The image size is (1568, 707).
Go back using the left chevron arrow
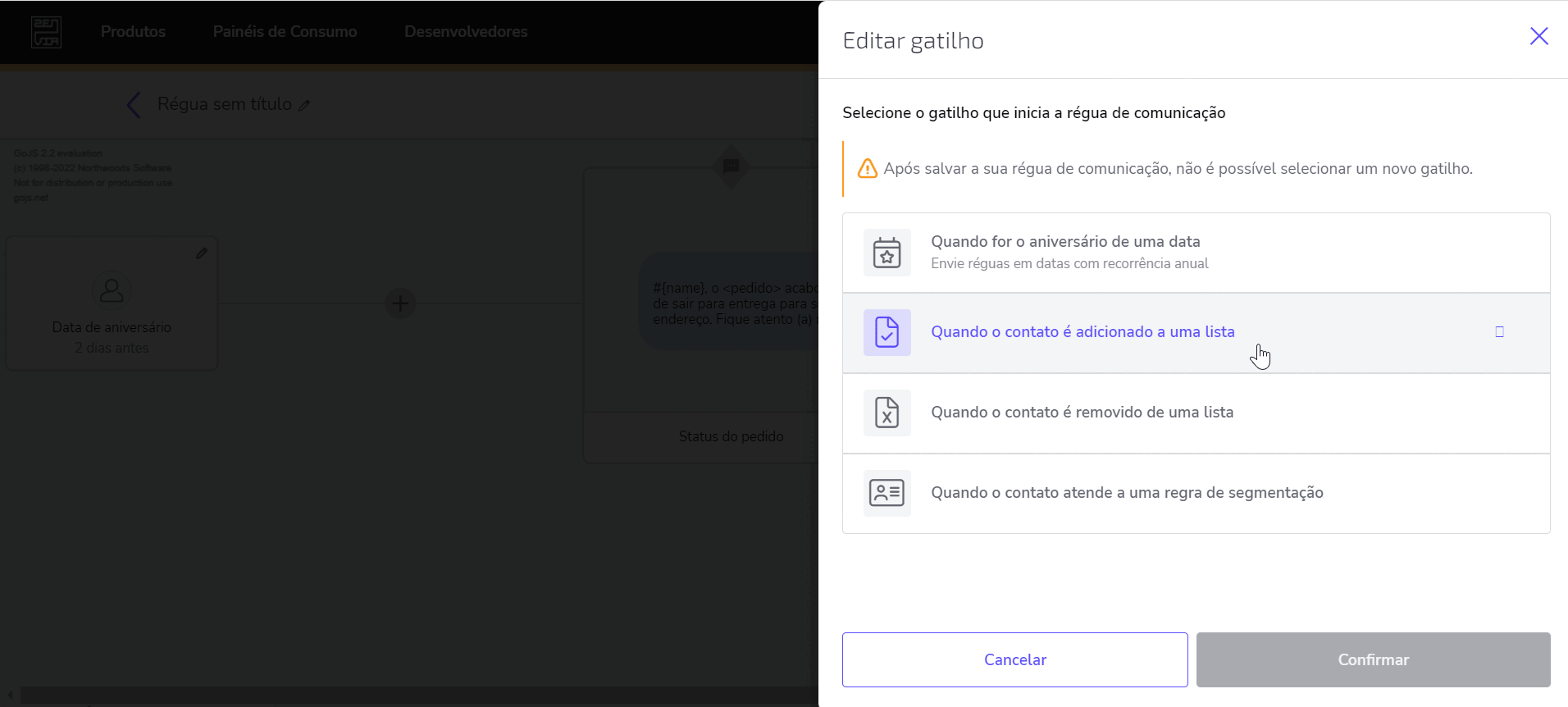(134, 104)
